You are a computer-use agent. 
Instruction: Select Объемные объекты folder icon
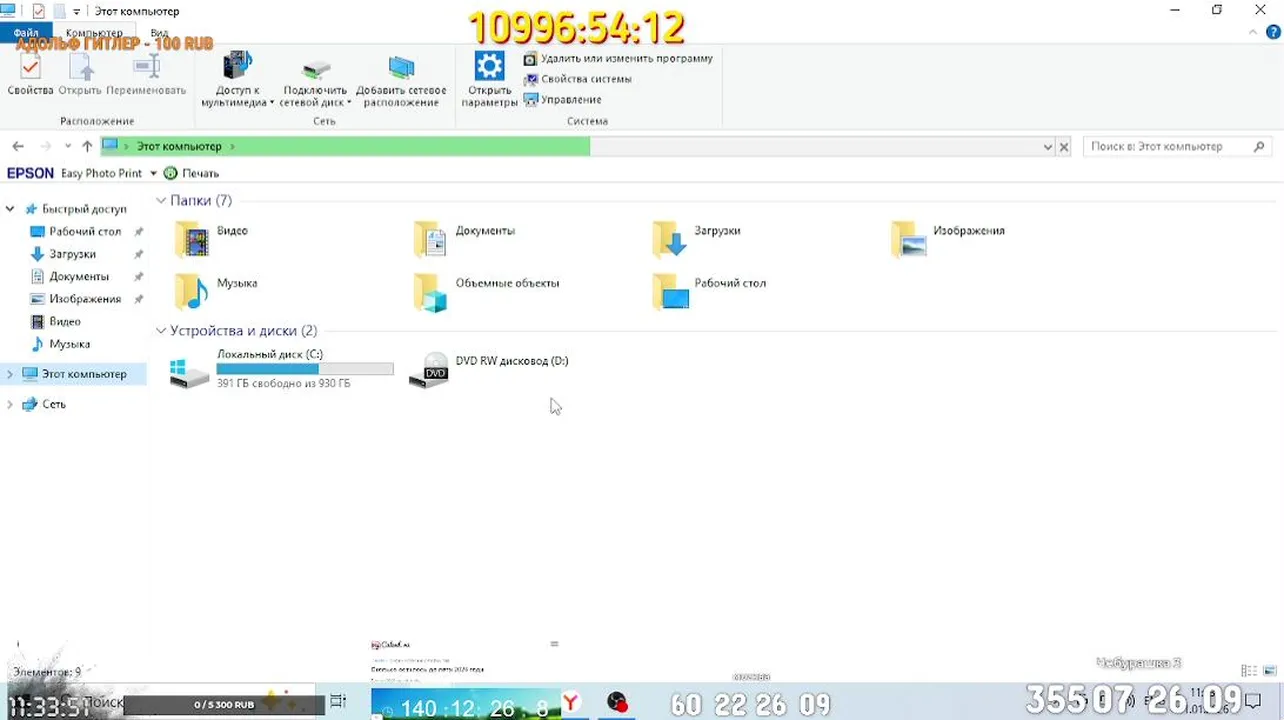pos(431,292)
